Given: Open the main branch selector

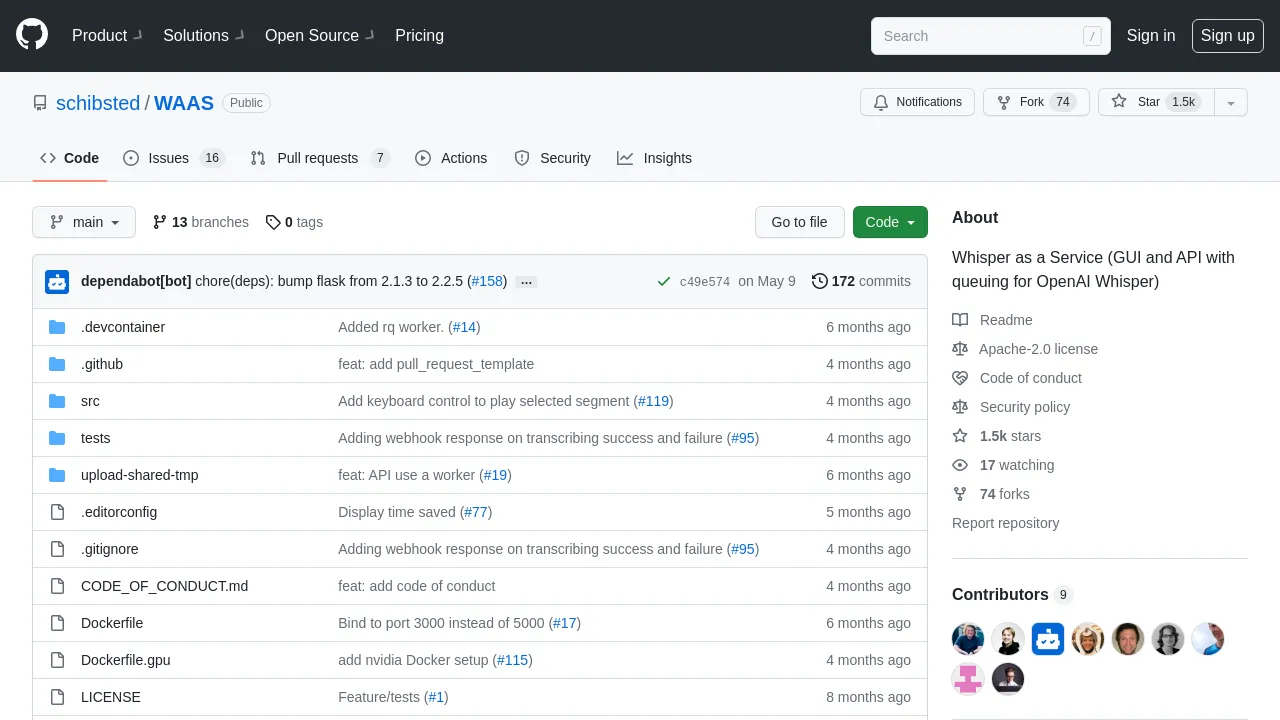Looking at the screenshot, I should pyautogui.click(x=84, y=222).
